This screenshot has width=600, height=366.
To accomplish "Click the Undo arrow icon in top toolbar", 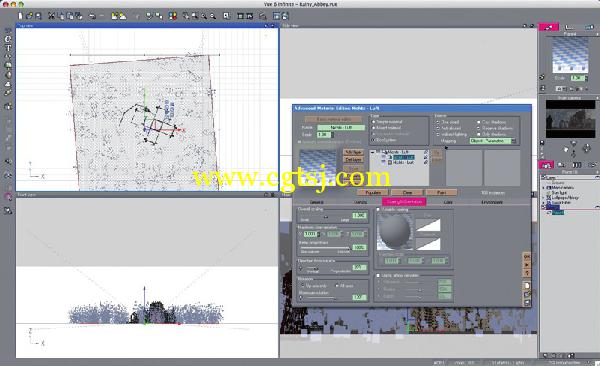I will pyautogui.click(x=92, y=16).
